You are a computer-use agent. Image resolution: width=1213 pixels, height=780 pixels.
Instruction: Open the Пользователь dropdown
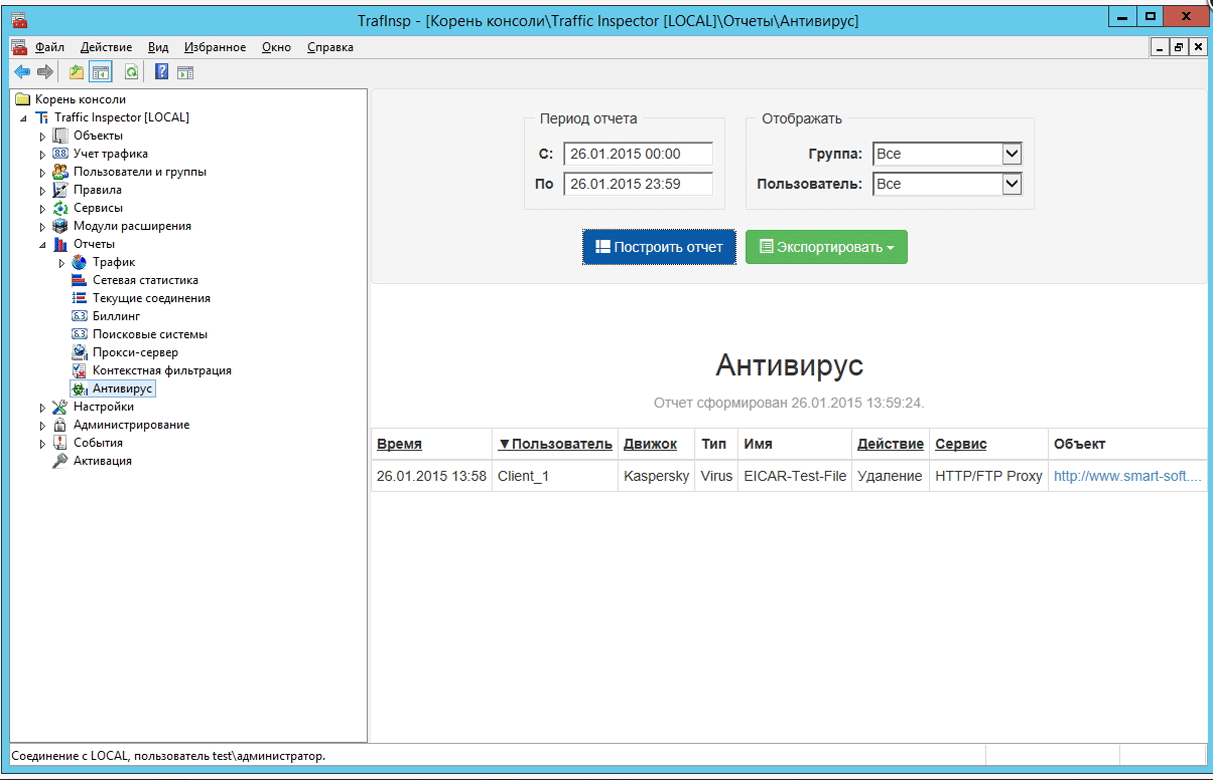(x=947, y=184)
